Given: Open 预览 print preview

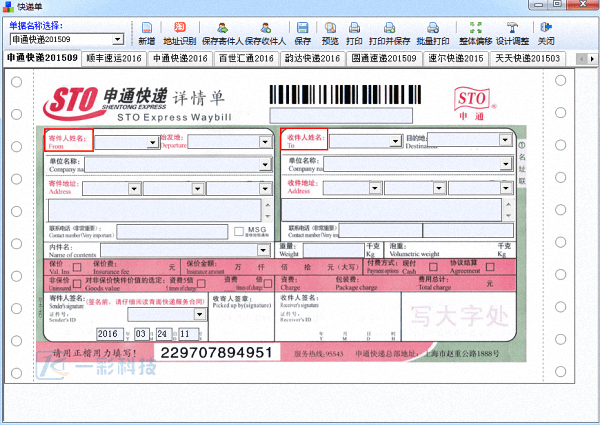Looking at the screenshot, I should [330, 33].
